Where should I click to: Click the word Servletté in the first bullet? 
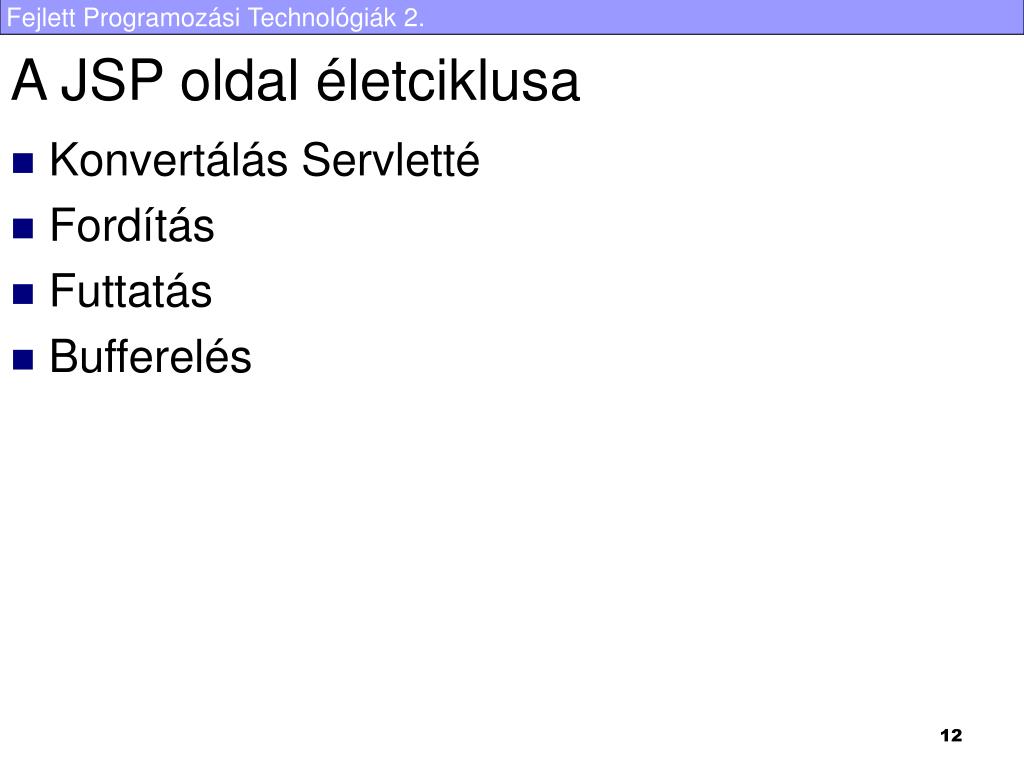tap(391, 159)
